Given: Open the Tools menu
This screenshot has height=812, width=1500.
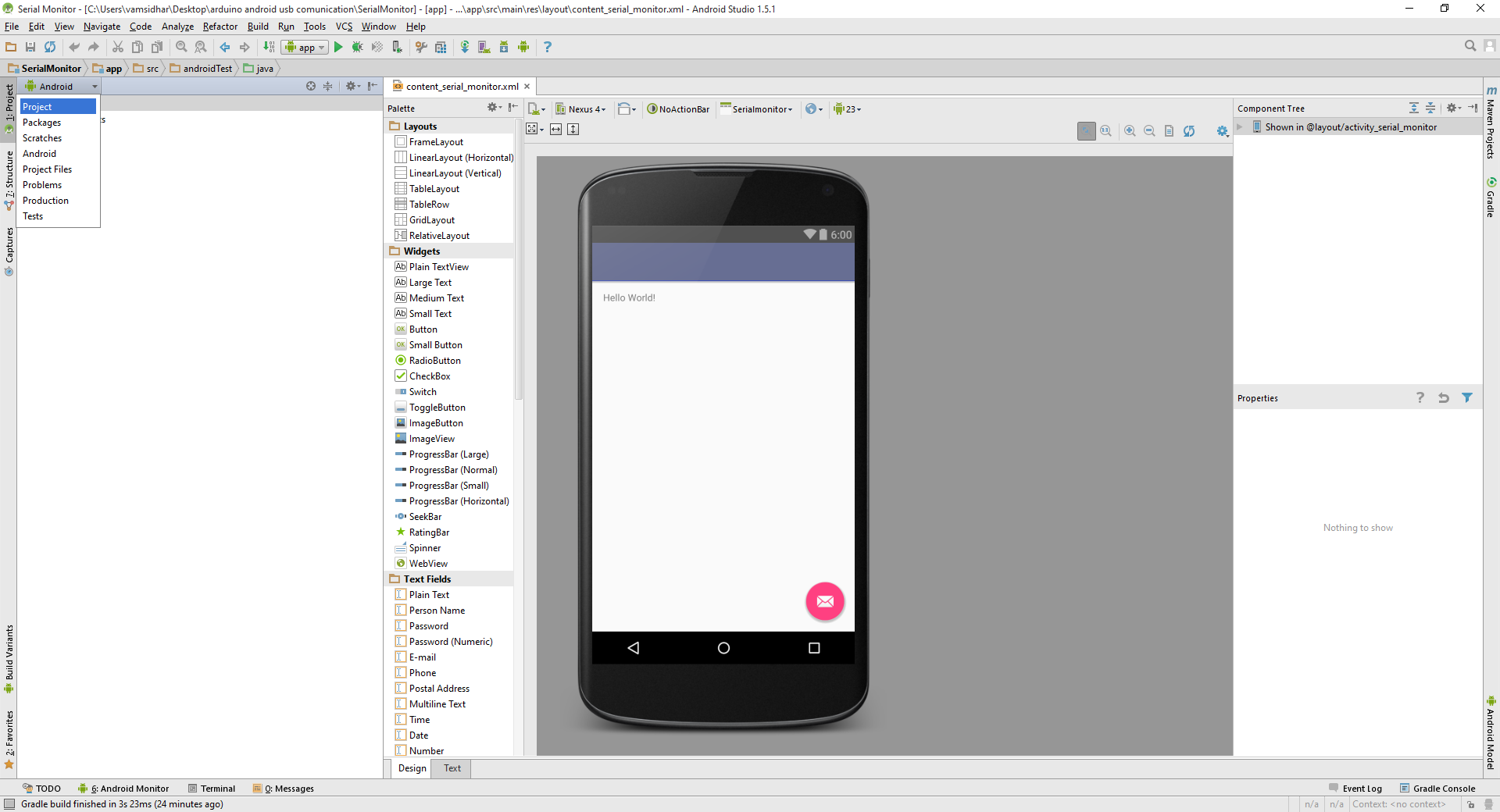Looking at the screenshot, I should tap(315, 26).
